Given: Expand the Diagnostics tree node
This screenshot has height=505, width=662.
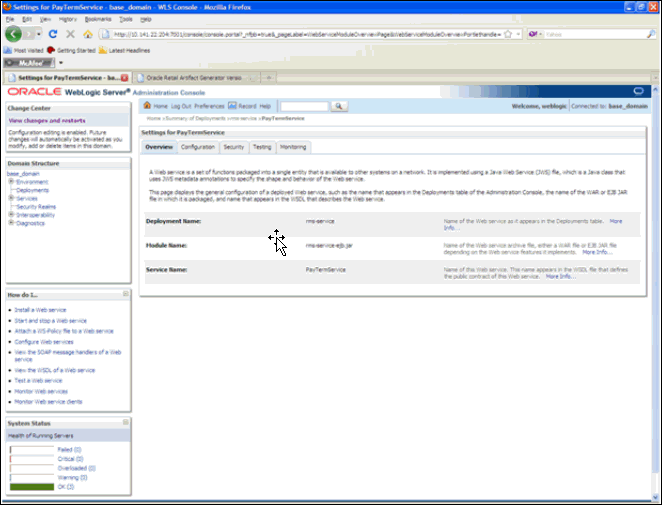Looking at the screenshot, I should (x=11, y=223).
